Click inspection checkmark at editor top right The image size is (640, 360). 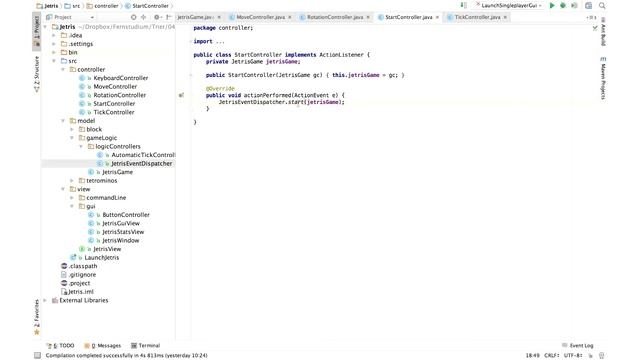pyautogui.click(x=595, y=28)
